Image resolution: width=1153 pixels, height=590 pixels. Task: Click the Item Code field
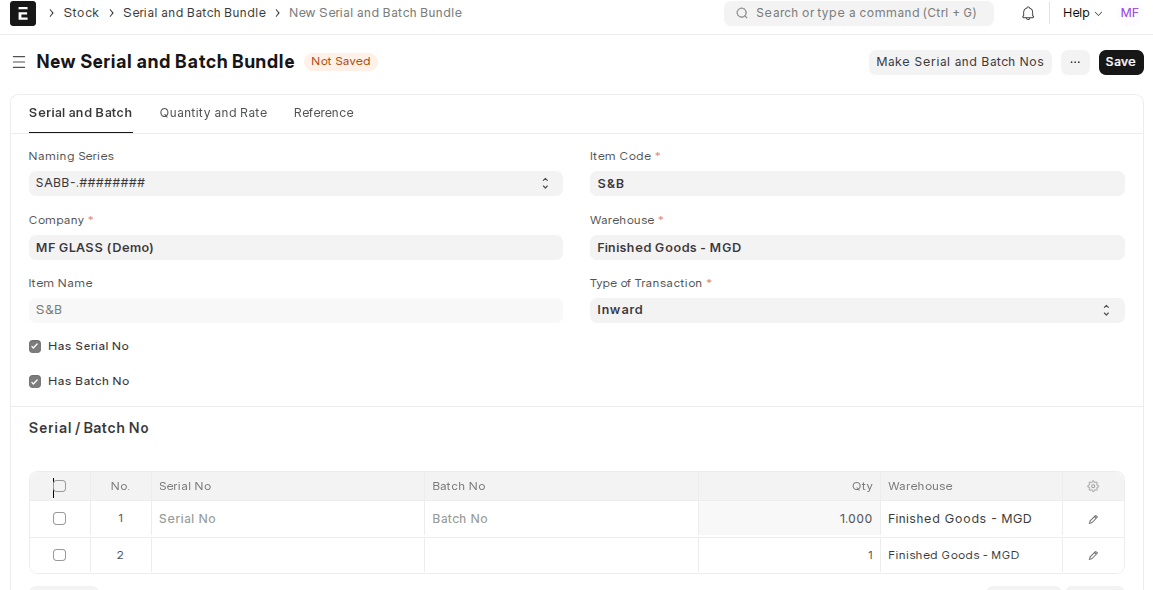tap(857, 184)
